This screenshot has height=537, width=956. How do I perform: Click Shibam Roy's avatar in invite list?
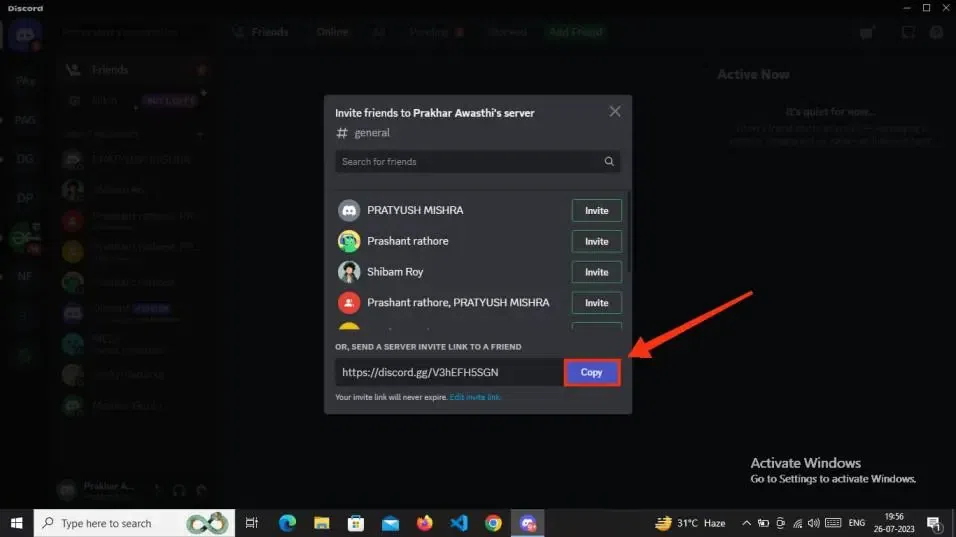click(349, 272)
